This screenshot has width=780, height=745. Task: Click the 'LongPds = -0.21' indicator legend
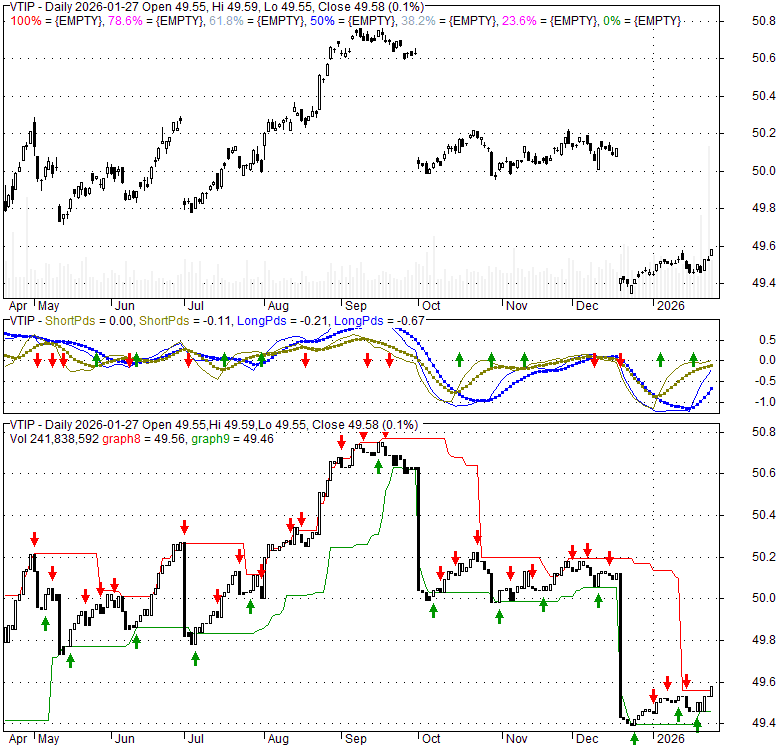pos(282,321)
